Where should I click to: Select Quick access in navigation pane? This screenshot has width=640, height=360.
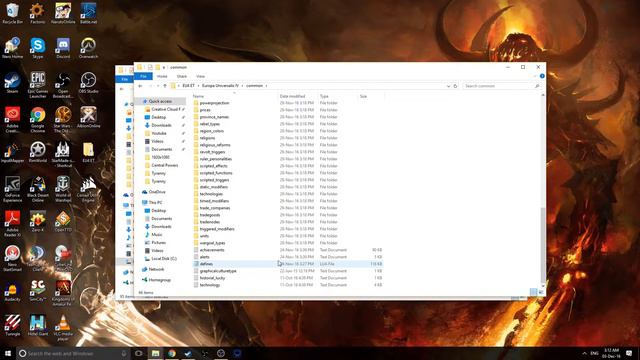160,101
